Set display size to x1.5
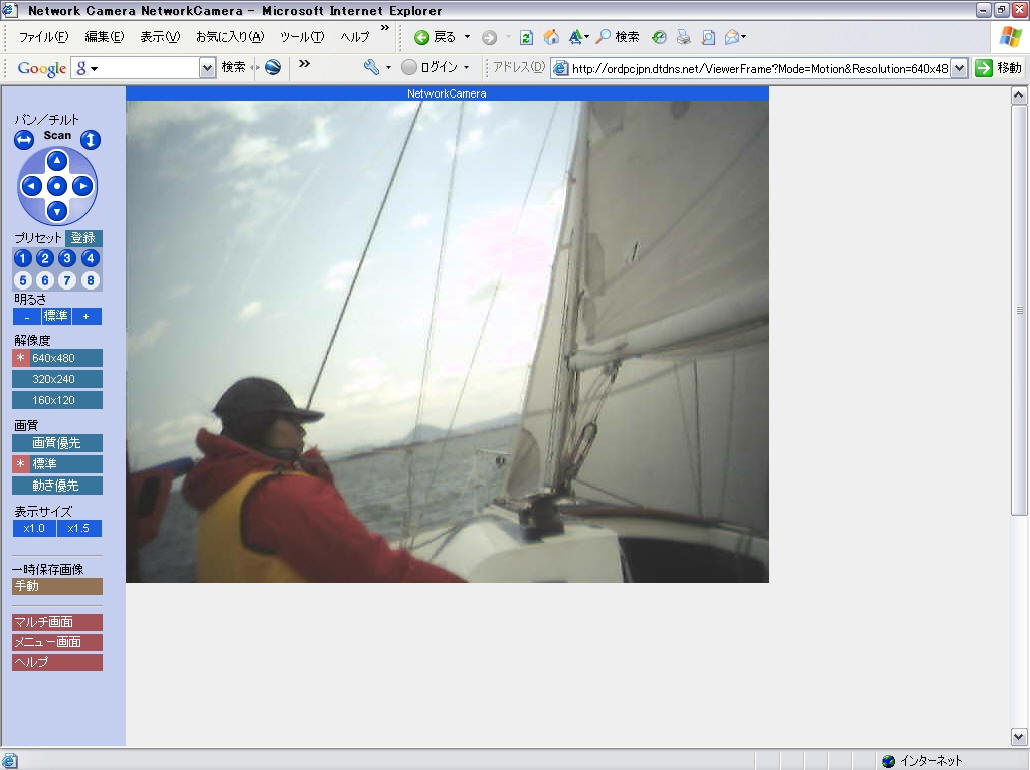Viewport: 1030px width, 770px height. tap(79, 528)
